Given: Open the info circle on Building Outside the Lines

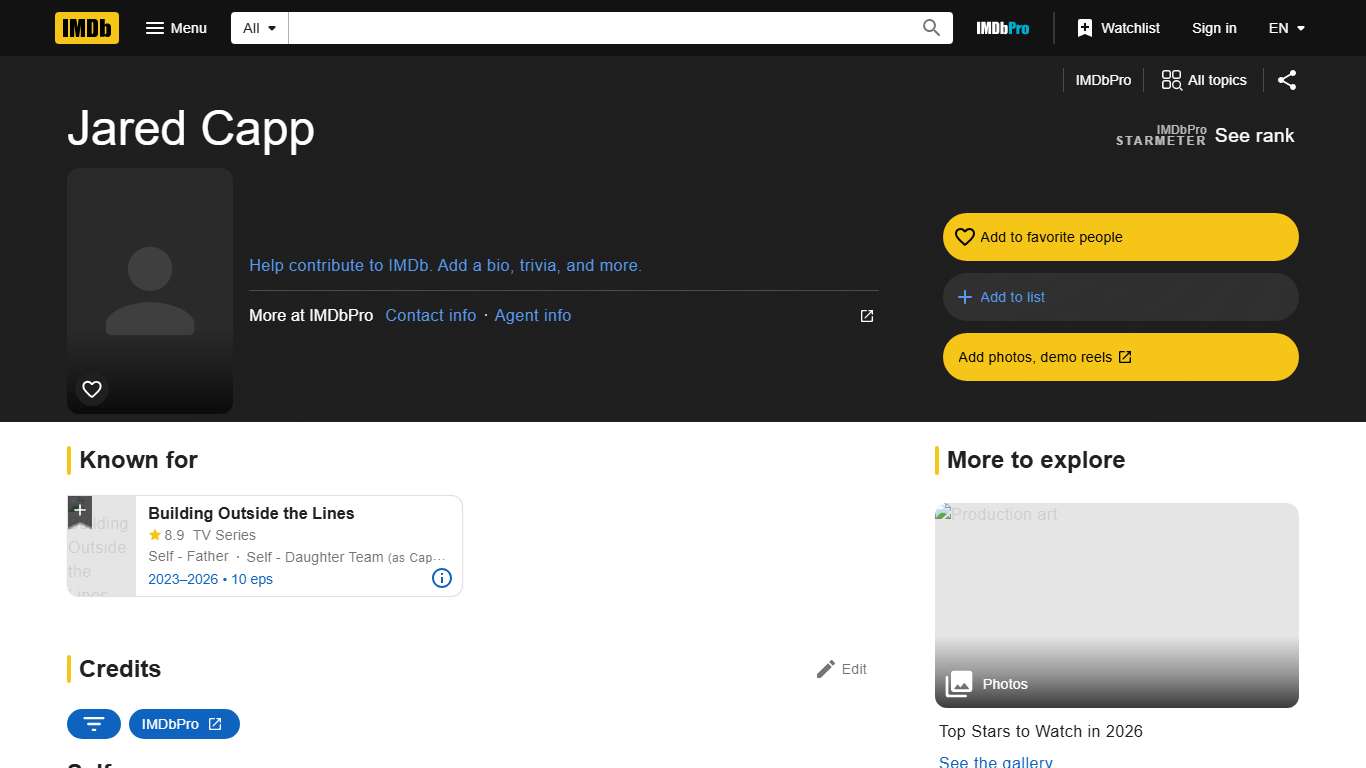Looking at the screenshot, I should (441, 578).
